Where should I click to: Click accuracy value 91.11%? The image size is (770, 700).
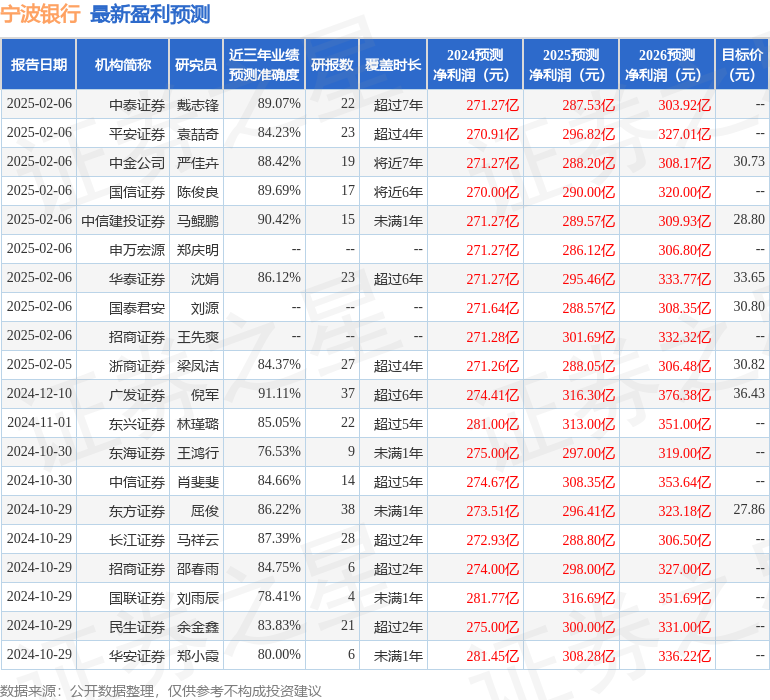(x=279, y=393)
